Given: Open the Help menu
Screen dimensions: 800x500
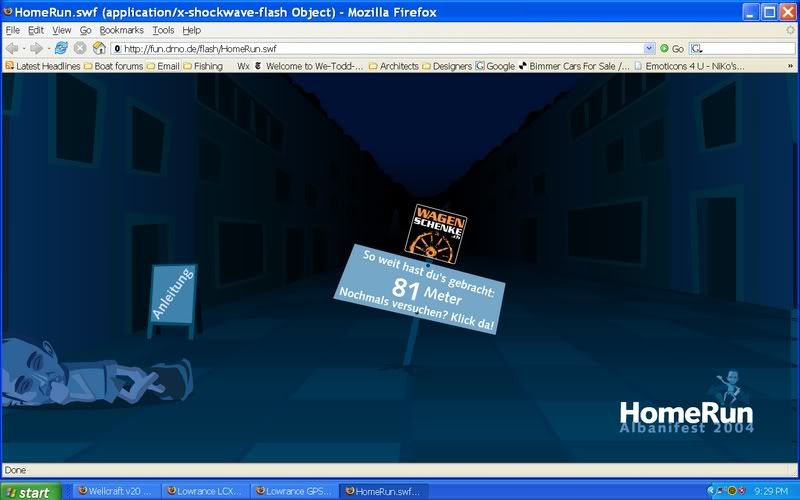Looking at the screenshot, I should click(192, 30).
